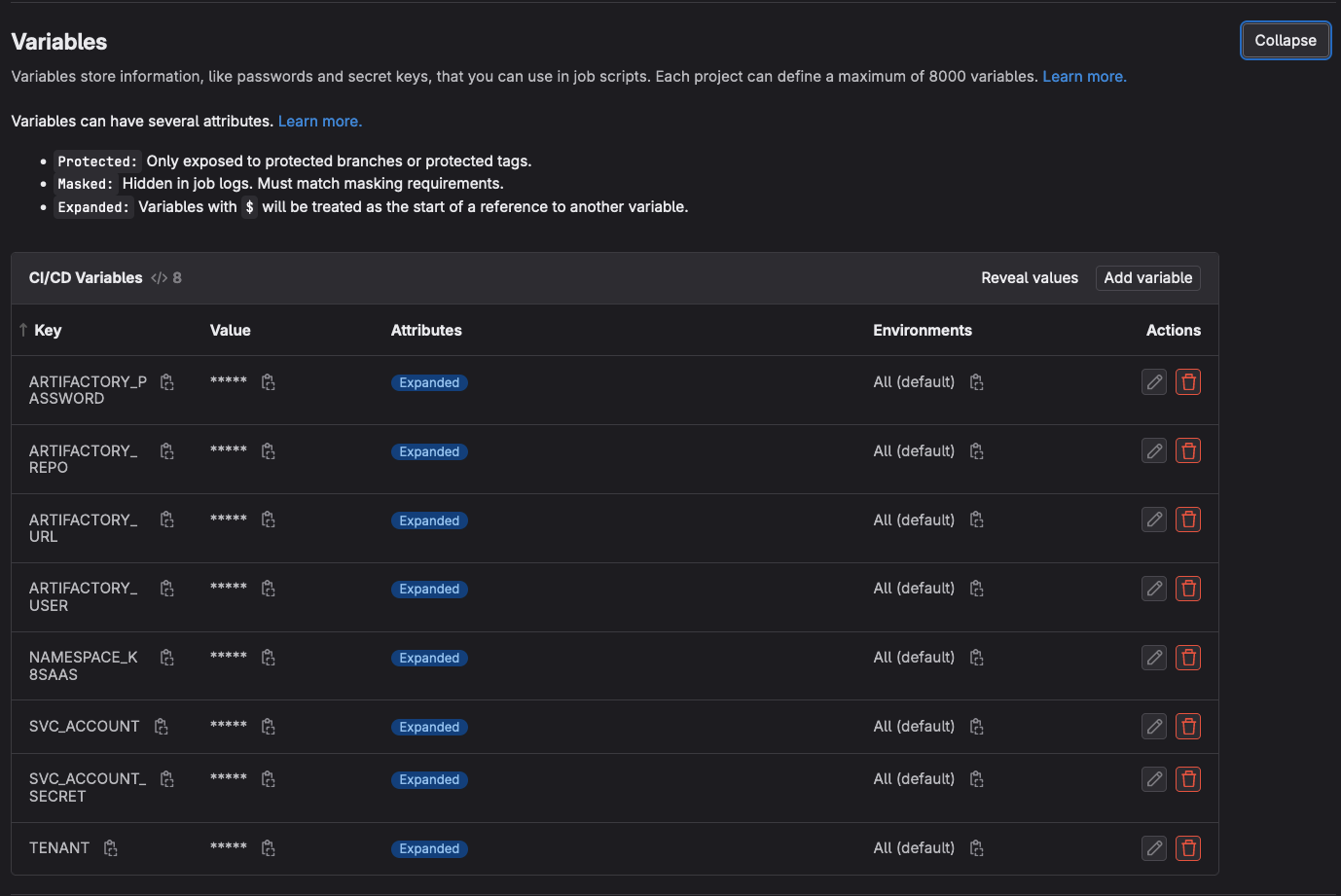1341x896 pixels.
Task: Click the masked value of NAMESPACE_K8SAAS
Action: (229, 657)
